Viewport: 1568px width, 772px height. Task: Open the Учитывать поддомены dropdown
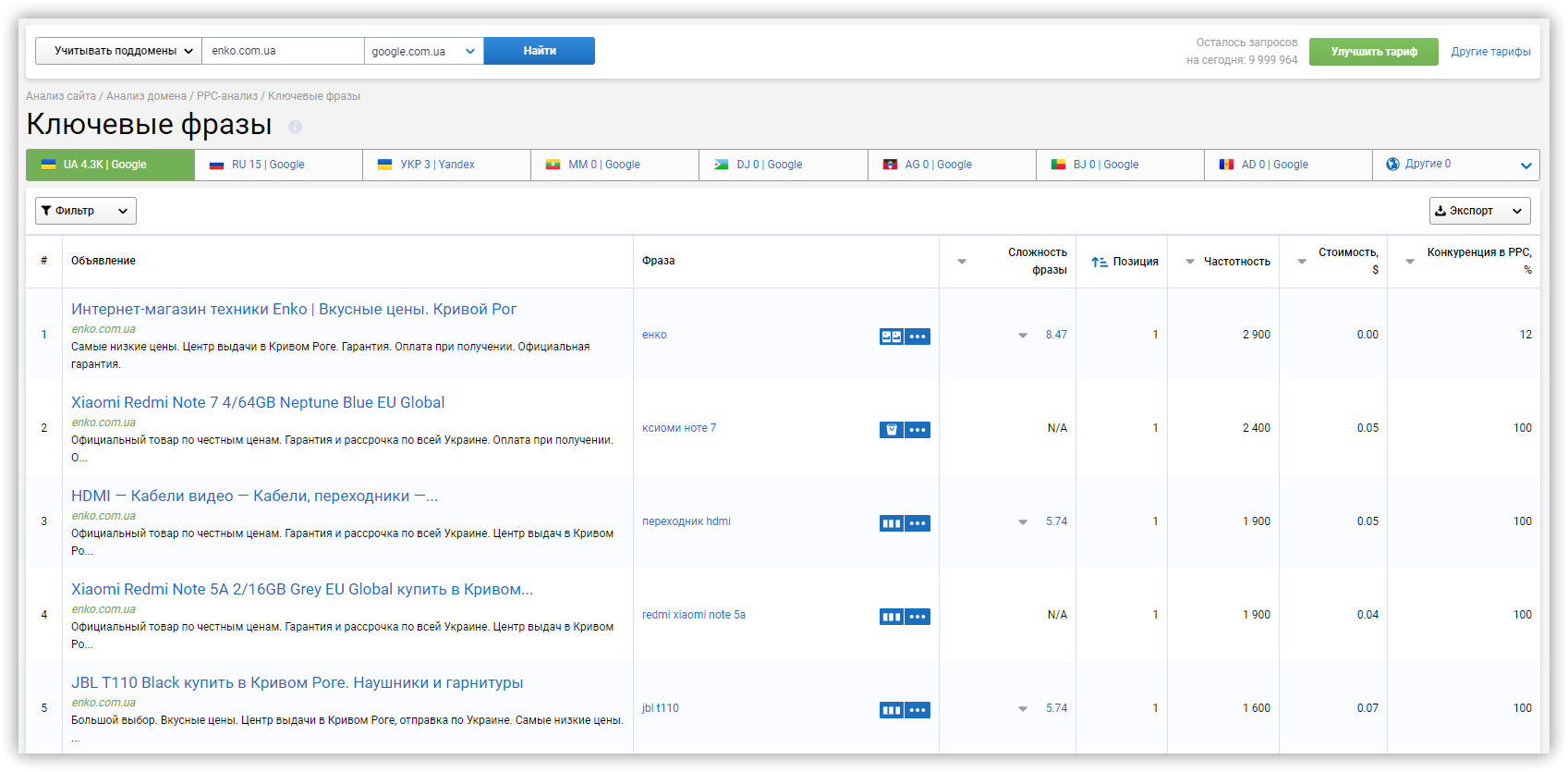click(118, 51)
